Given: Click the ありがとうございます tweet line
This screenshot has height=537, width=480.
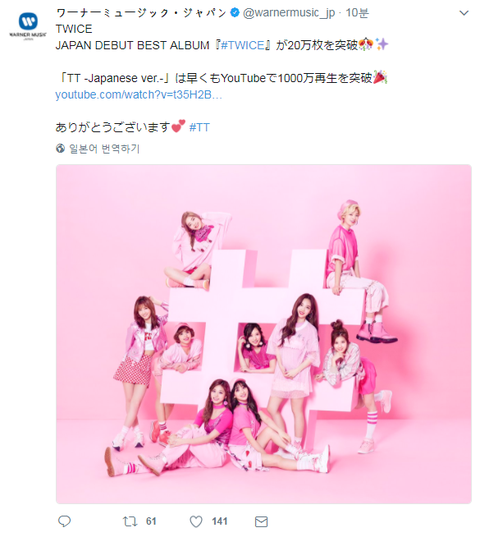Looking at the screenshot, I should click(113, 127).
